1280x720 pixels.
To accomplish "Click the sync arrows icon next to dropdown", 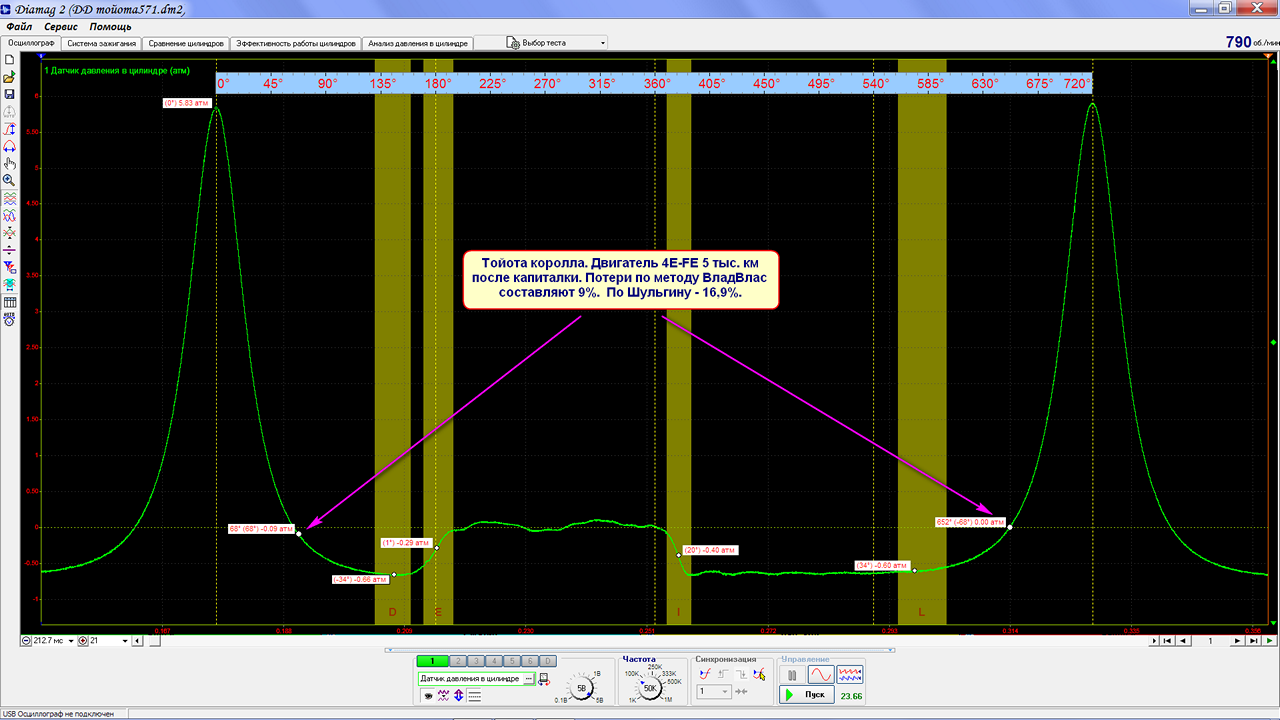I will click(x=741, y=691).
